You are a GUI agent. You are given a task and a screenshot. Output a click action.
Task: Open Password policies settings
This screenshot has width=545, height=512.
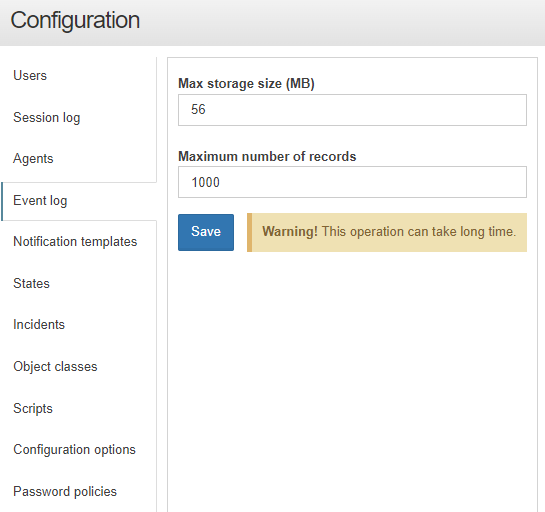(x=65, y=491)
